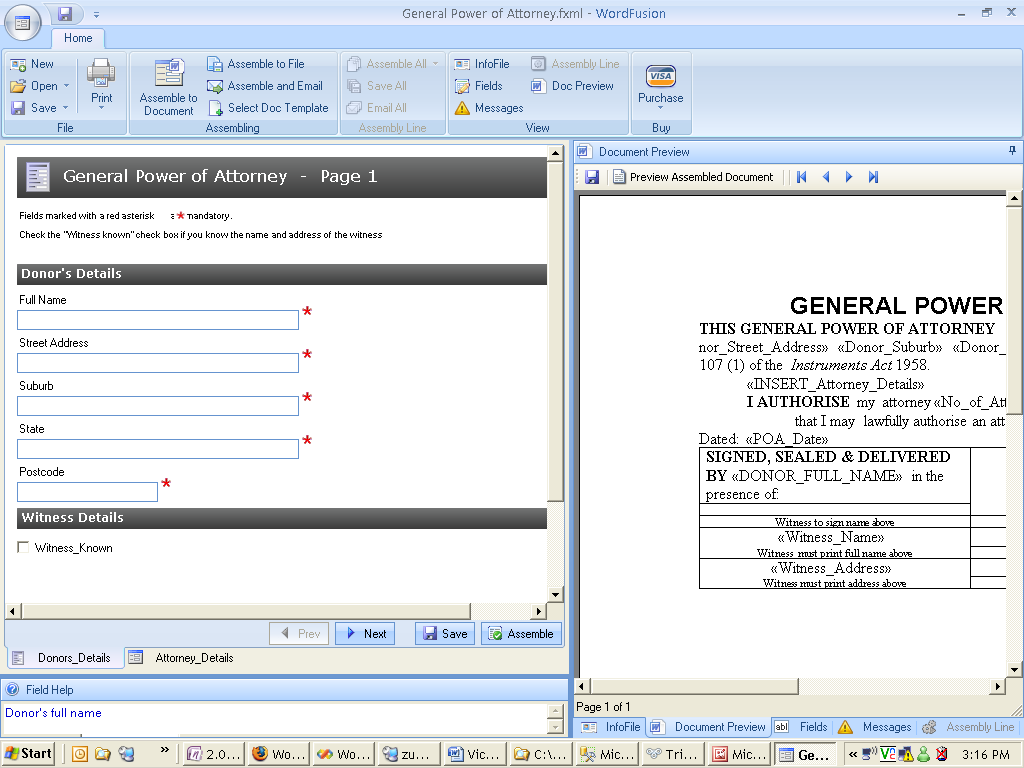This screenshot has width=1024, height=768.
Task: Switch to the InfoFile bottom tab
Action: tap(611, 727)
